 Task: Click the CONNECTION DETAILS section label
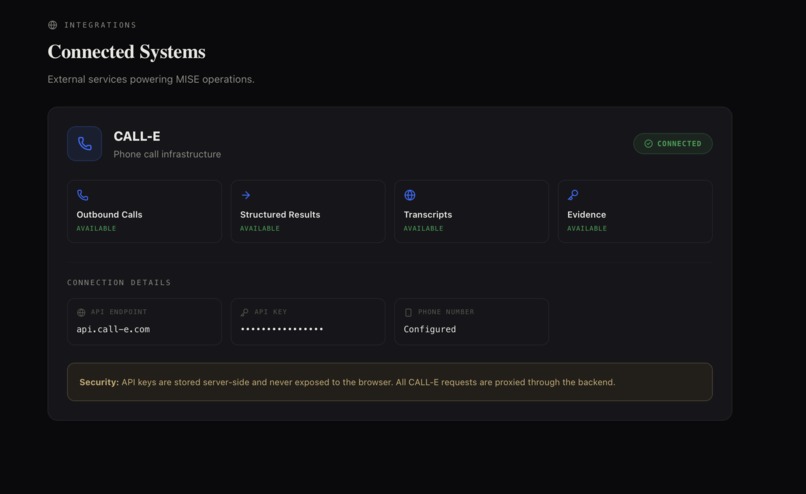[x=119, y=282]
